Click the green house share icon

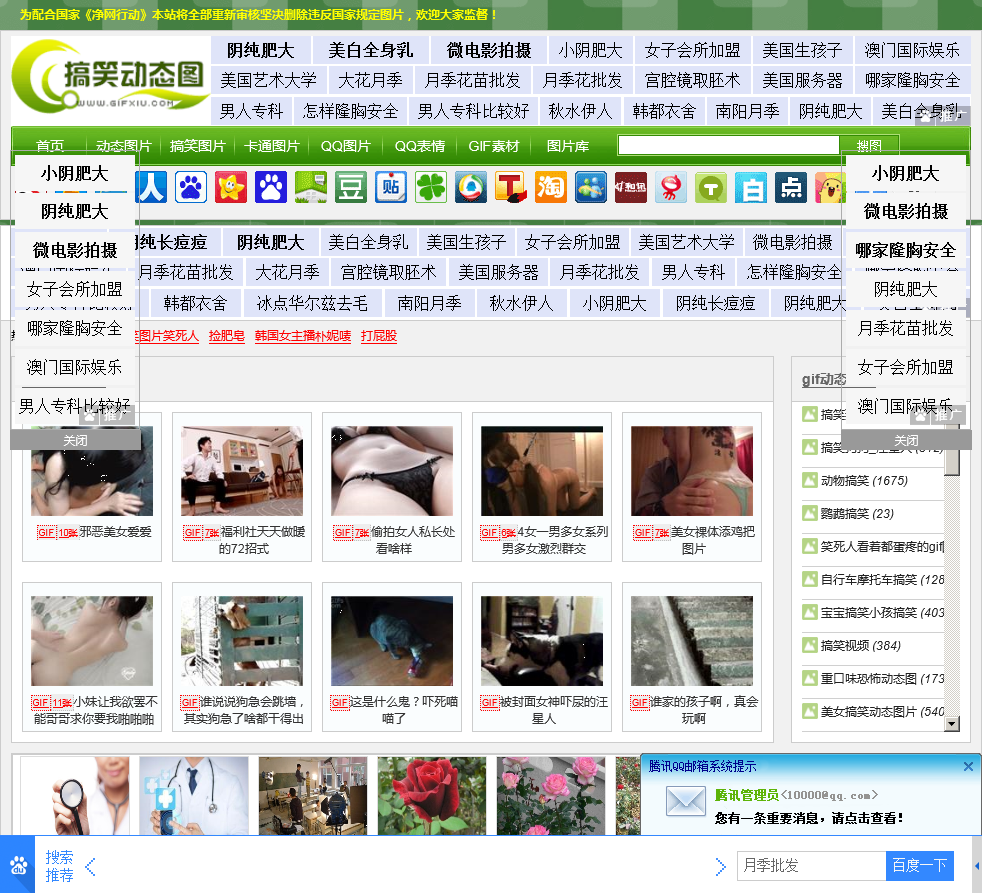click(x=311, y=187)
